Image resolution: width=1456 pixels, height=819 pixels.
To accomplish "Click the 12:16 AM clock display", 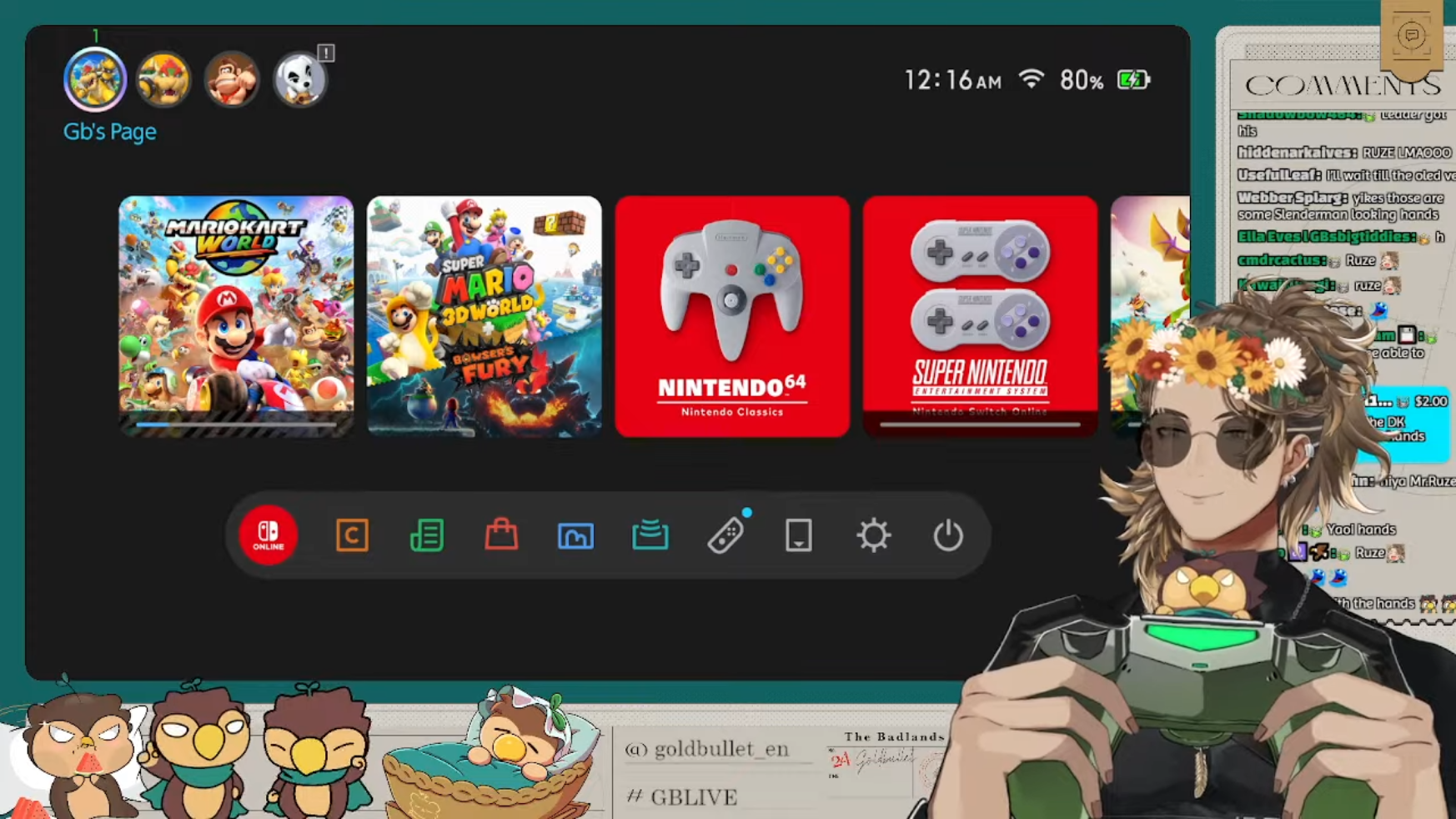I will [953, 80].
